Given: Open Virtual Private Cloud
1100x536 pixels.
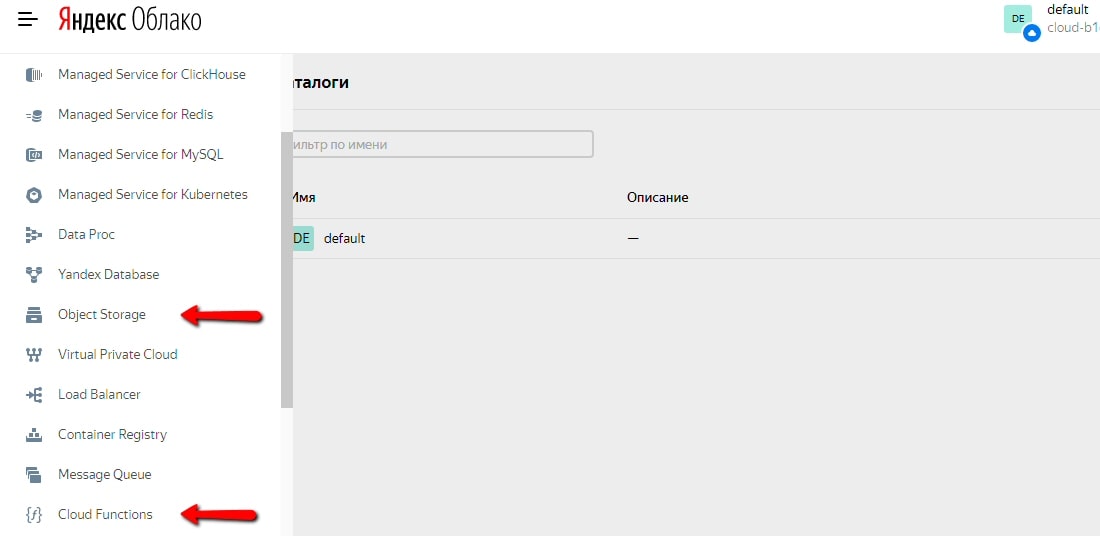Looking at the screenshot, I should pyautogui.click(x=118, y=354).
